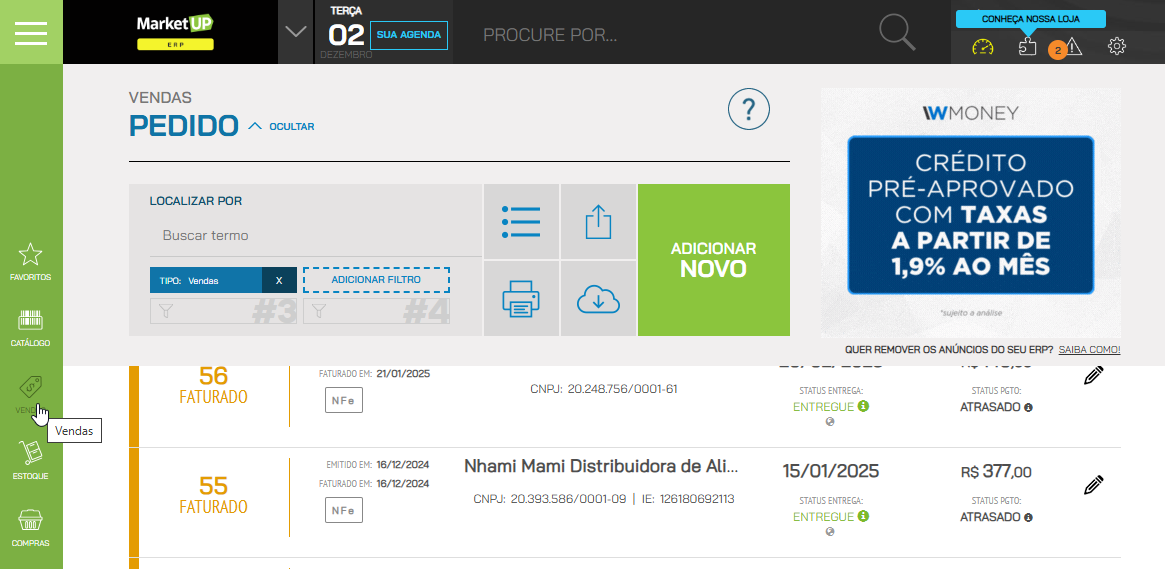This screenshot has height=569, width=1165.
Task: Open Favoritos in the sidebar
Action: coord(31,261)
